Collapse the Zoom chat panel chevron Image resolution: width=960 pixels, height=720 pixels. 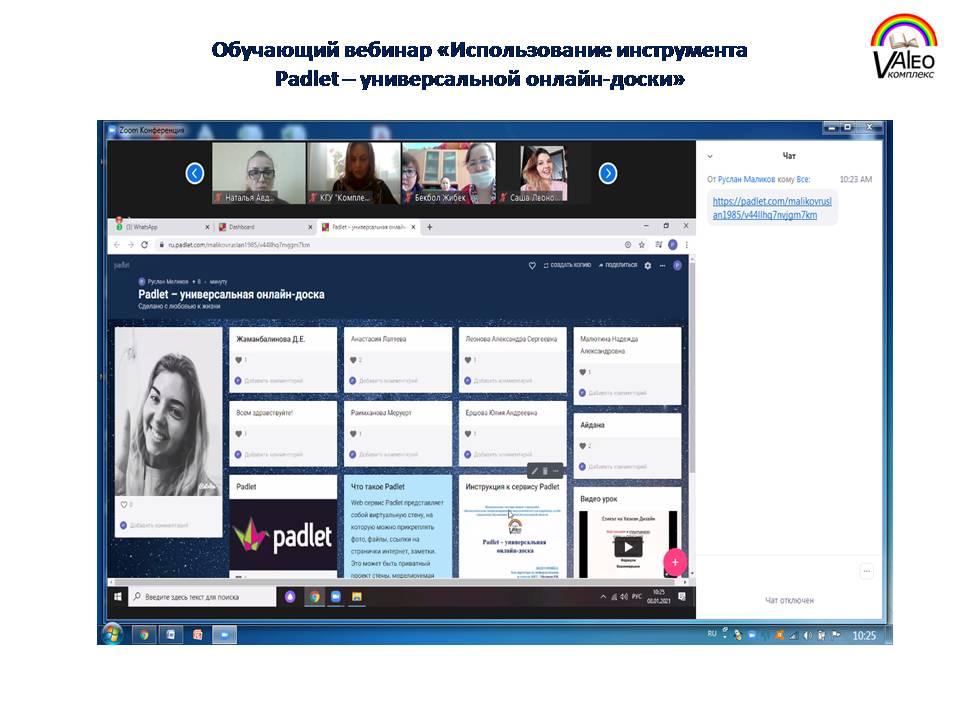point(710,156)
